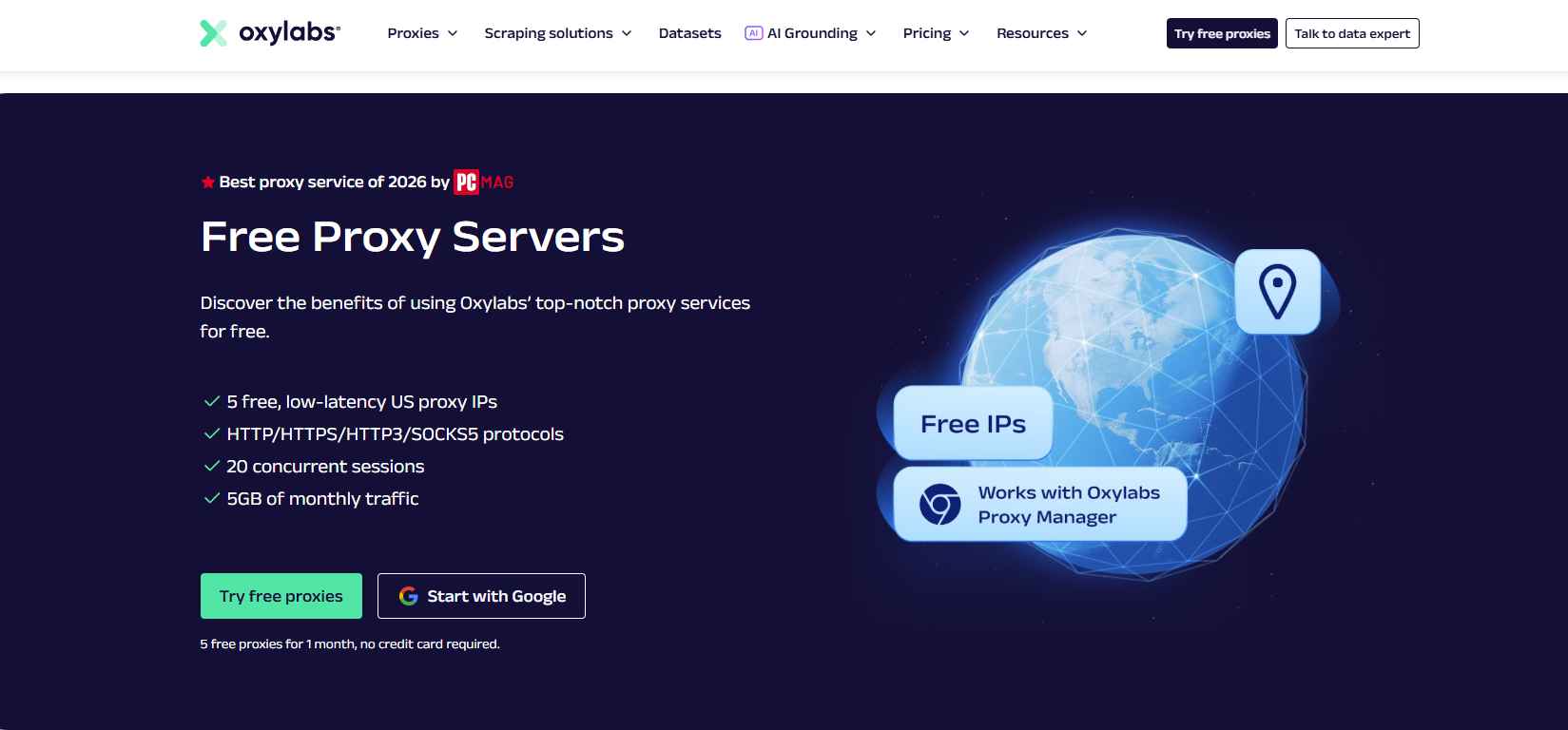Click the red star before Best proxy service
The height and width of the screenshot is (730, 1568).
207,182
